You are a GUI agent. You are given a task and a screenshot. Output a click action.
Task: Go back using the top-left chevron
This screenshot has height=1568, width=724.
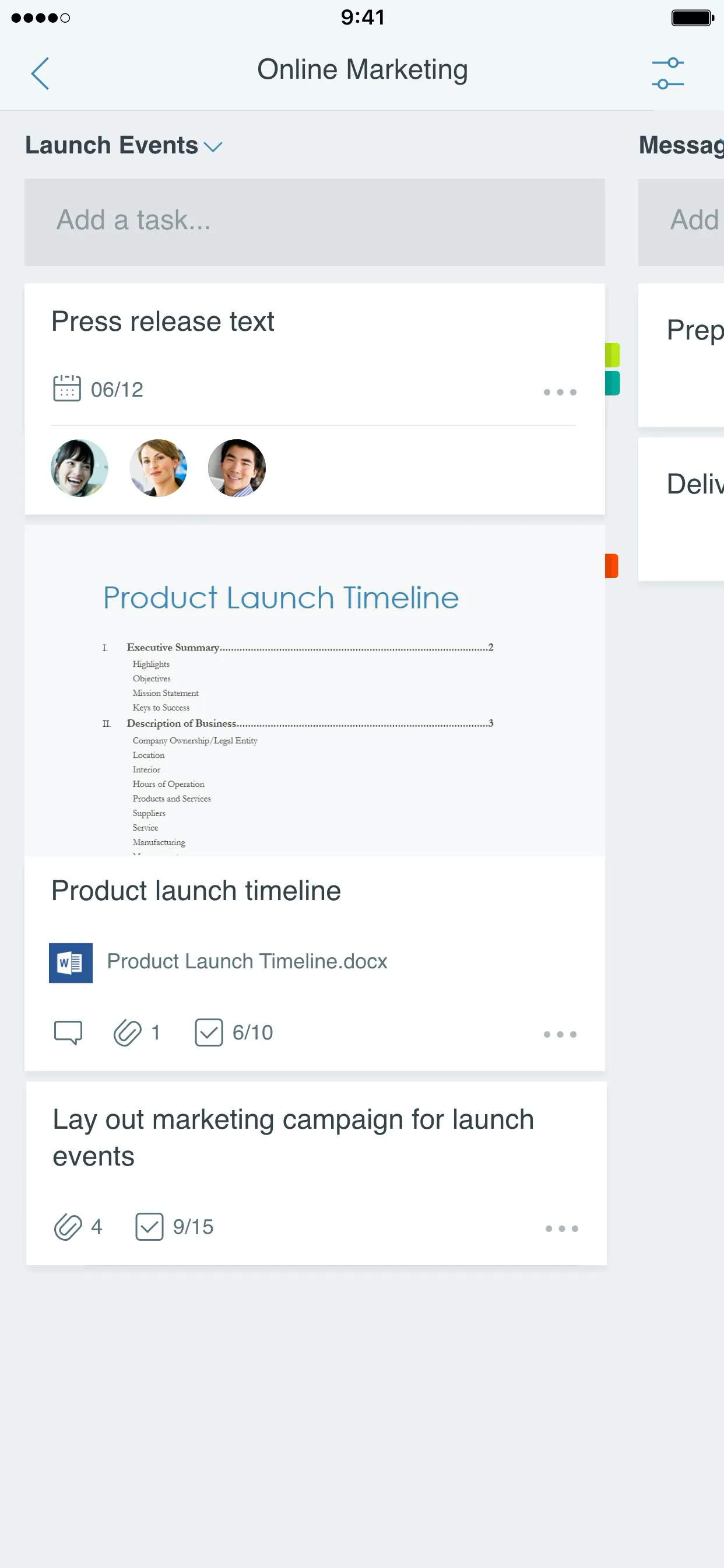pos(40,73)
